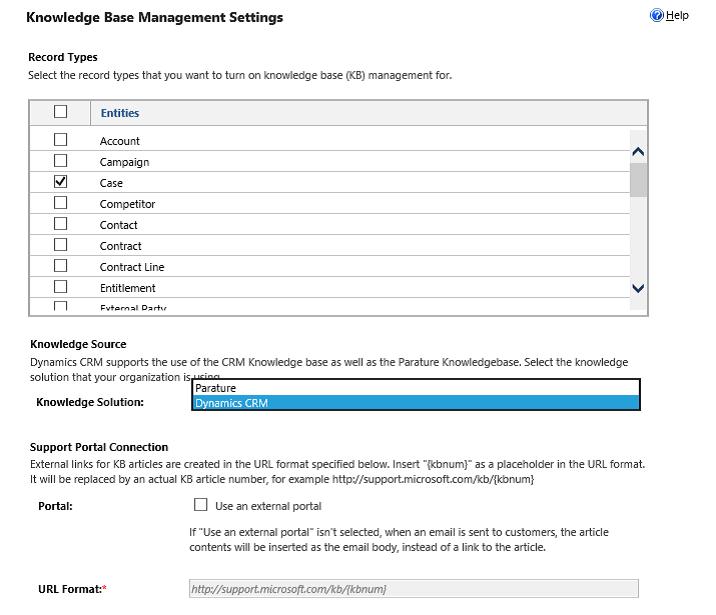Click the URL Format input field
The image size is (716, 615).
414,589
